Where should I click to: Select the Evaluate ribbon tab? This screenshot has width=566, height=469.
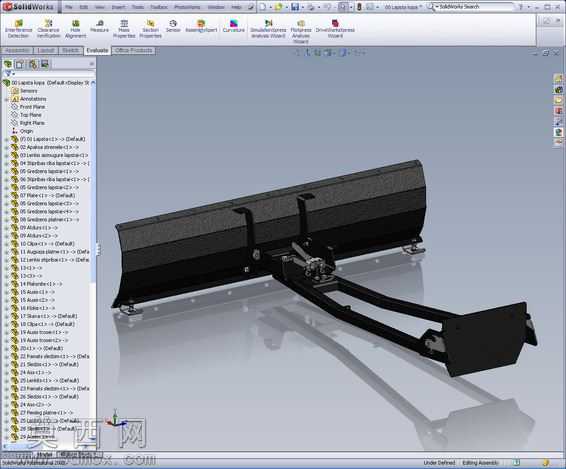(97, 51)
